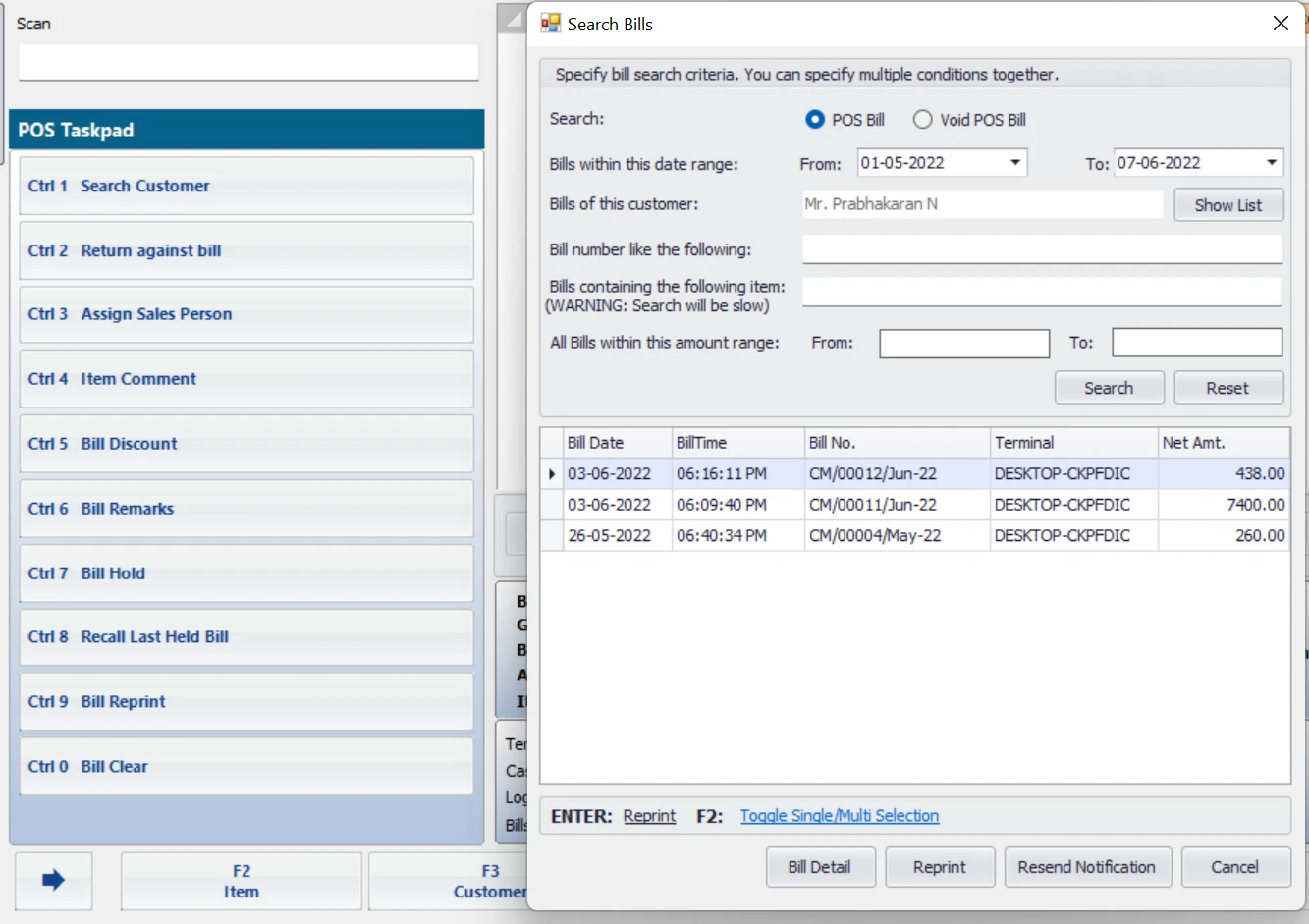Select the POS Bill radio option

(x=815, y=120)
